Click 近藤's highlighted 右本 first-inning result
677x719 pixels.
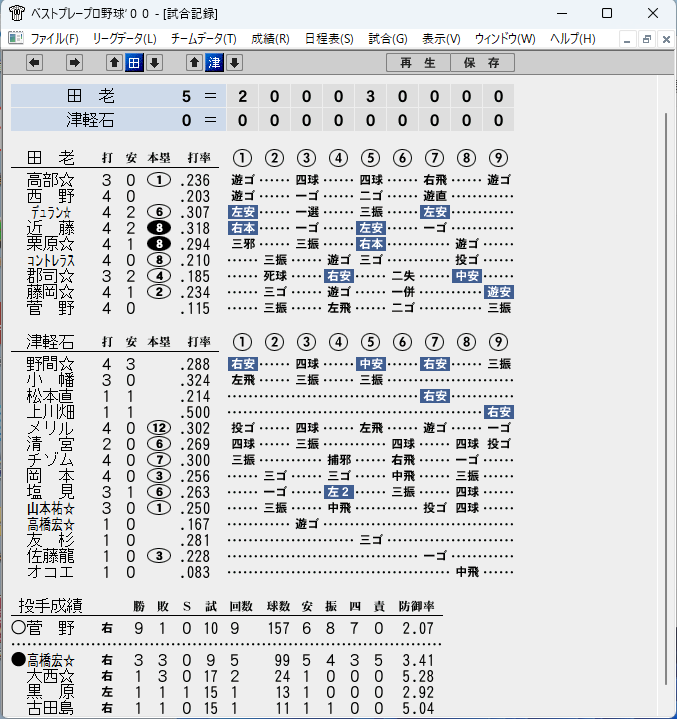(x=243, y=228)
